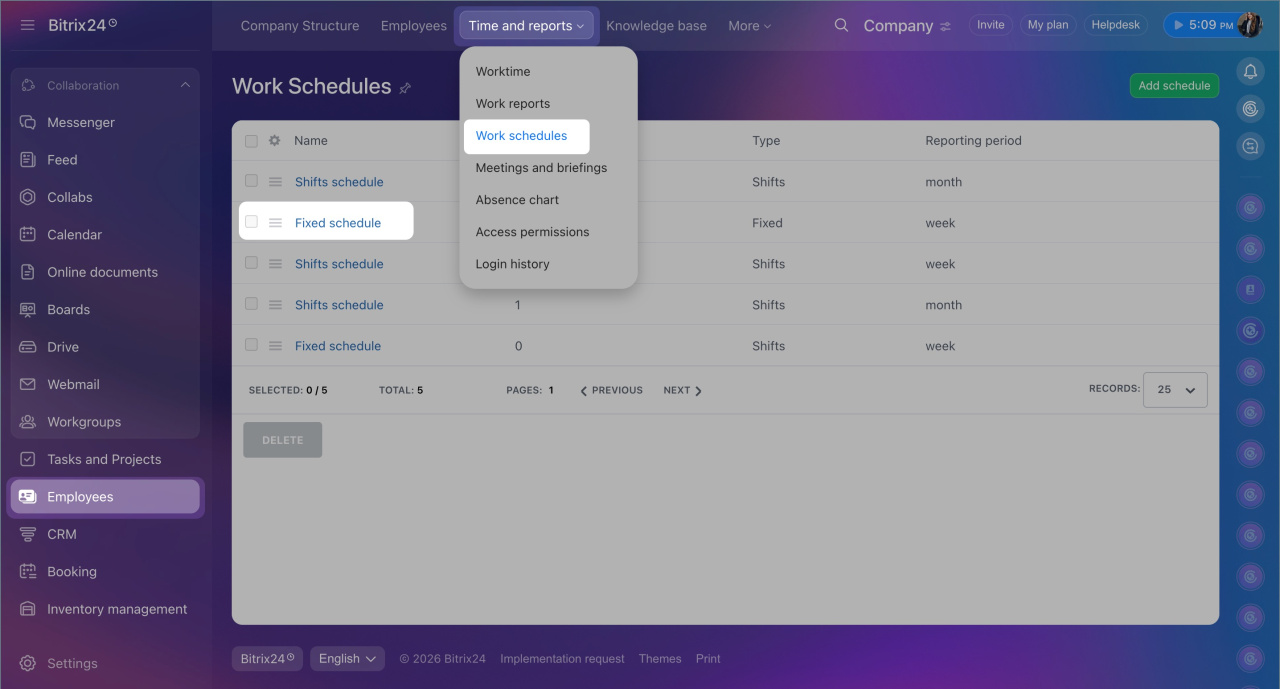Open table settings gear icon
Viewport: 1280px width, 689px height.
click(x=275, y=141)
